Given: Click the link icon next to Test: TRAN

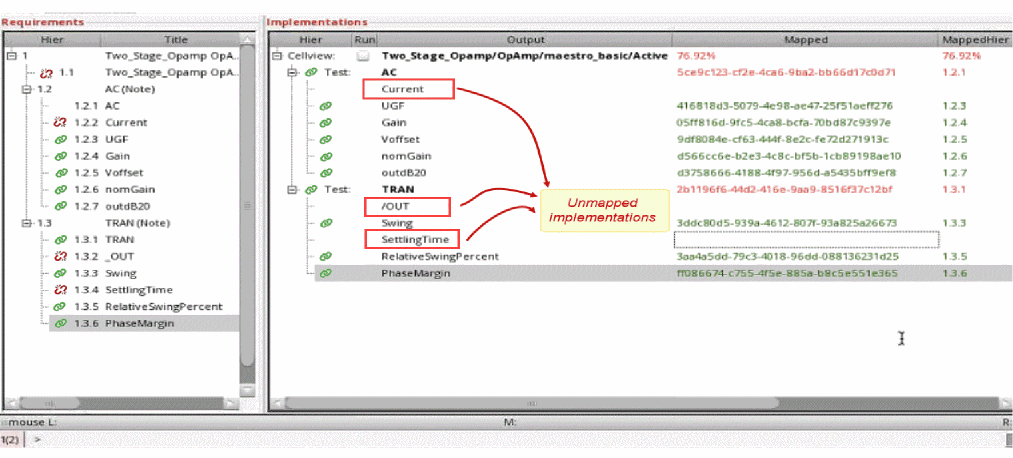Looking at the screenshot, I should point(311,190).
